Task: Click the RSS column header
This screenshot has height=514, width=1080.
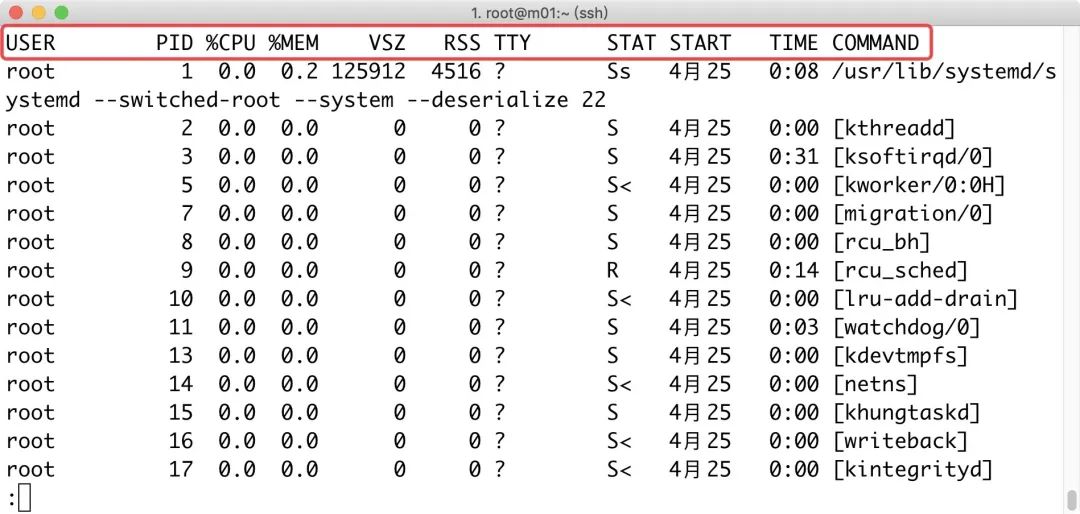Action: (x=462, y=43)
